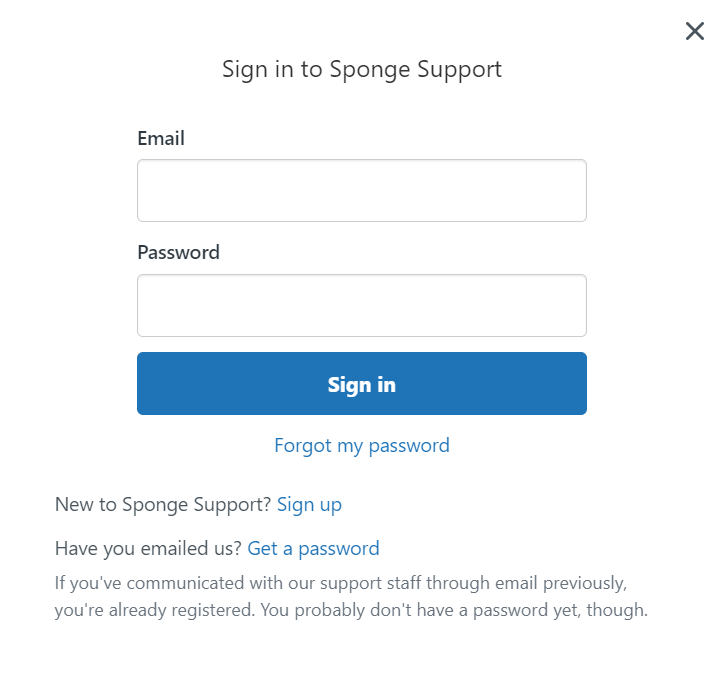Start resetting a forgotten password
Image resolution: width=728 pixels, height=679 pixels.
[361, 445]
